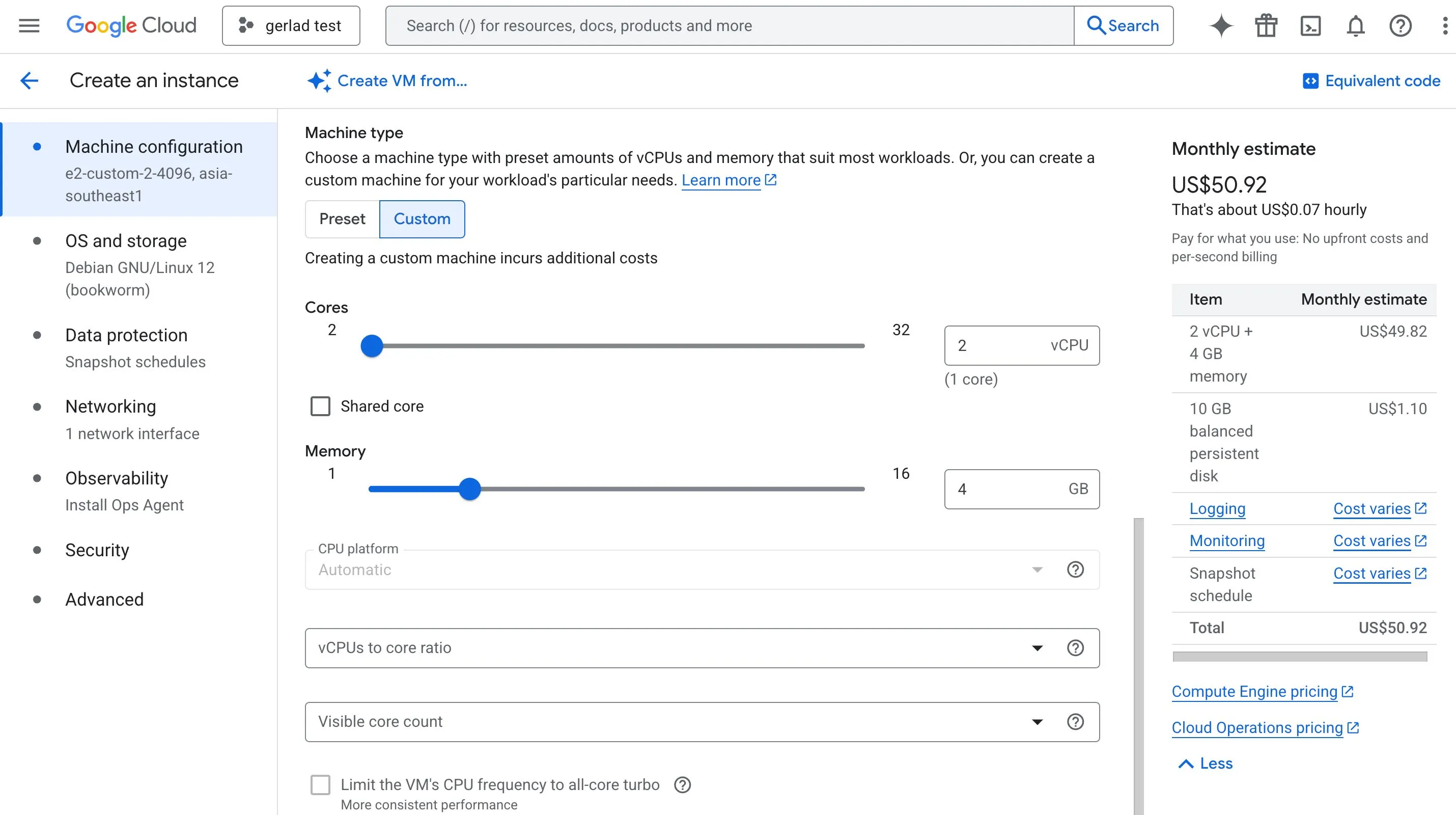Image resolution: width=1456 pixels, height=815 pixels.
Task: Open Learn more link for machine types
Action: point(729,180)
